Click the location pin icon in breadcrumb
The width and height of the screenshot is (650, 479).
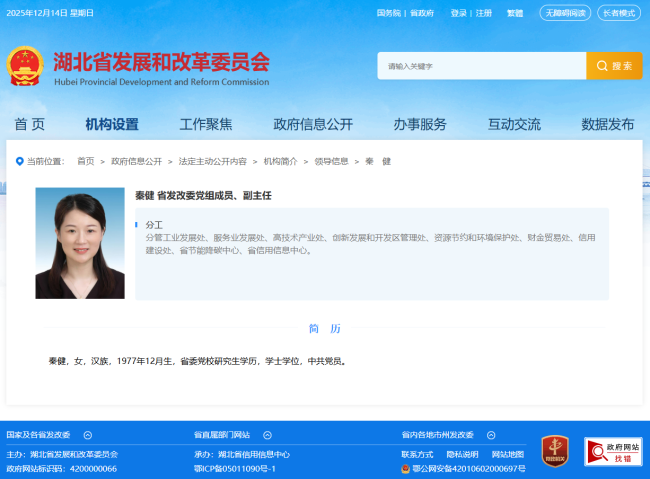[19, 161]
